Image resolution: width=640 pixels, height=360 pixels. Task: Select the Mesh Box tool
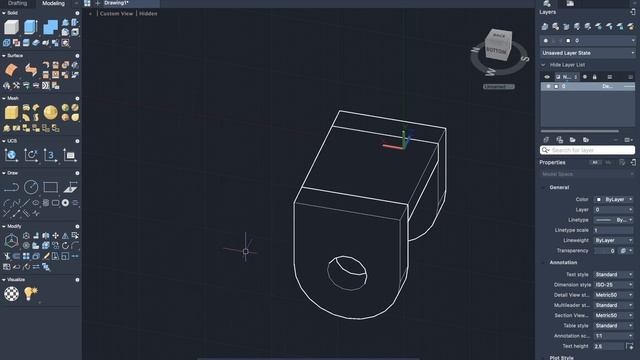pos(11,113)
